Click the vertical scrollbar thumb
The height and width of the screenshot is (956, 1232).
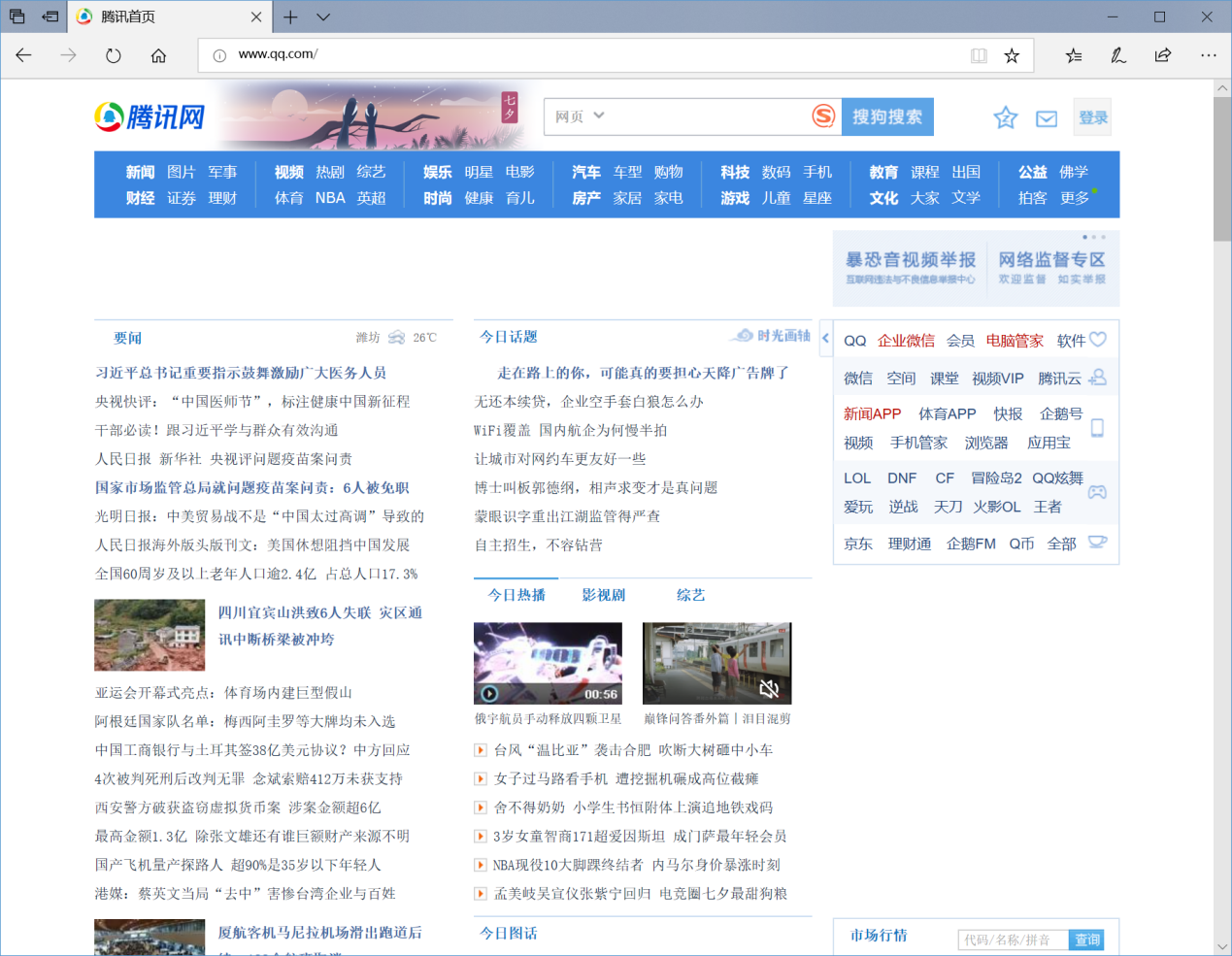pos(1222,169)
